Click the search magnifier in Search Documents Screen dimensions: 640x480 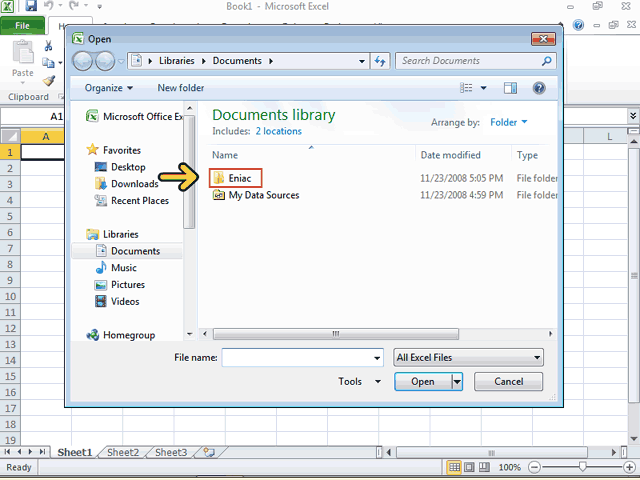point(546,61)
